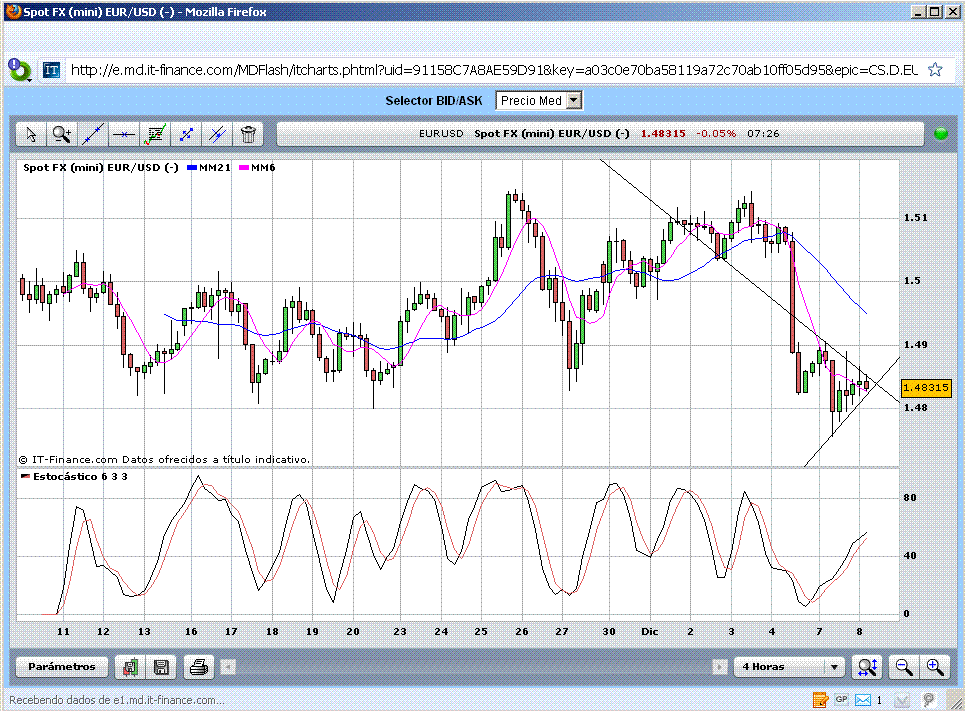The height and width of the screenshot is (711, 965).
Task: Select the trend line drawing tool
Action: (x=93, y=134)
